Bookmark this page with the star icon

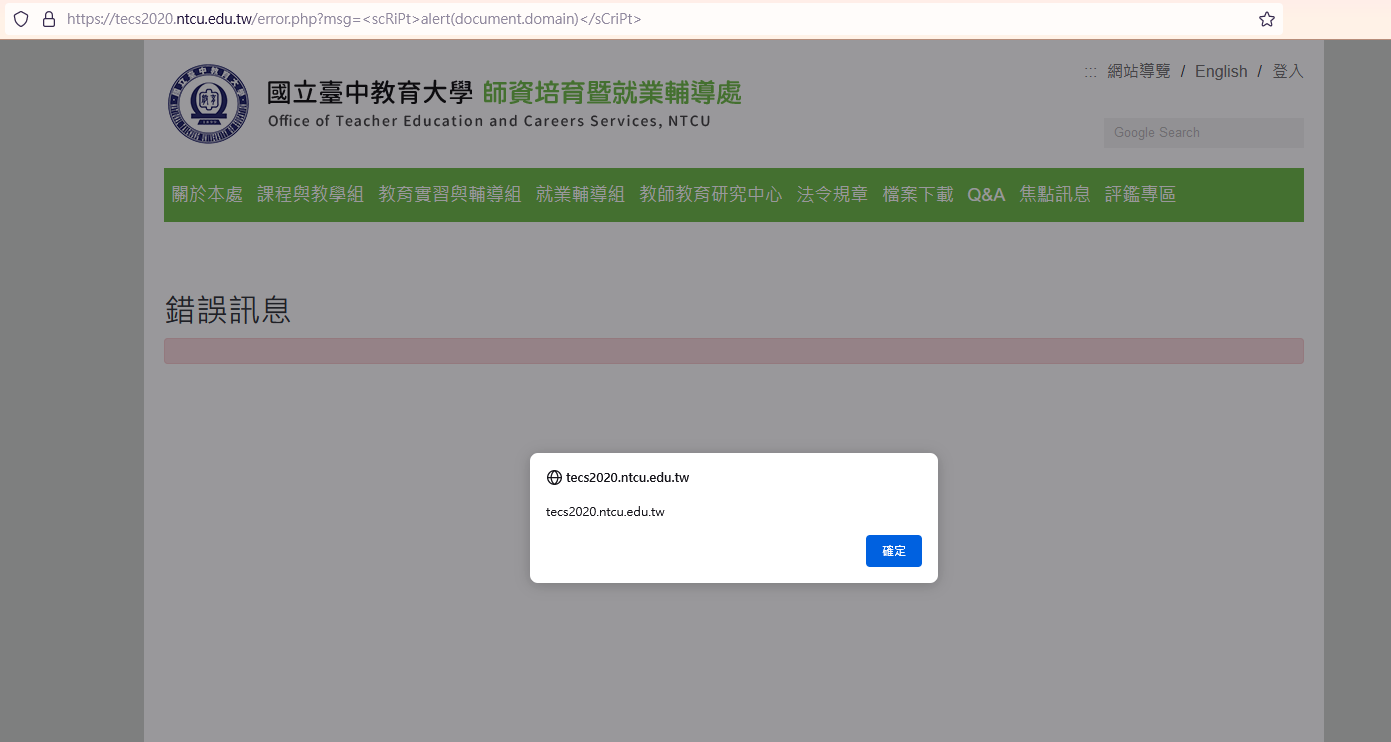(1267, 19)
